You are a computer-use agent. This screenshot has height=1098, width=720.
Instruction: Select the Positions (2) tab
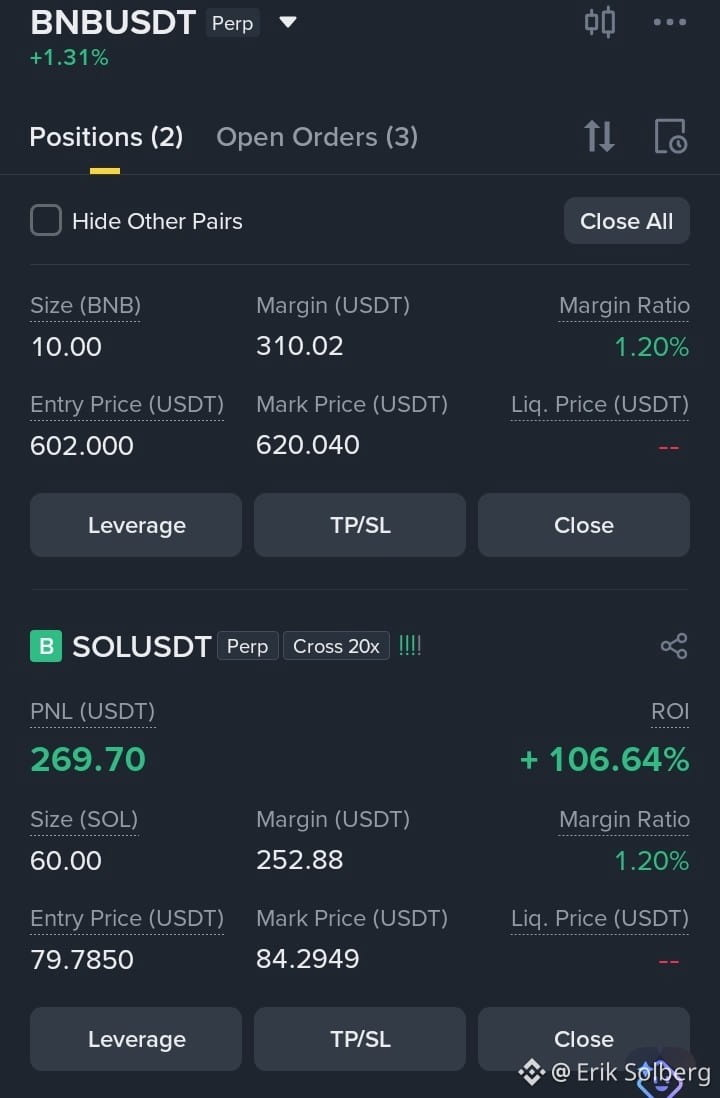click(x=106, y=137)
